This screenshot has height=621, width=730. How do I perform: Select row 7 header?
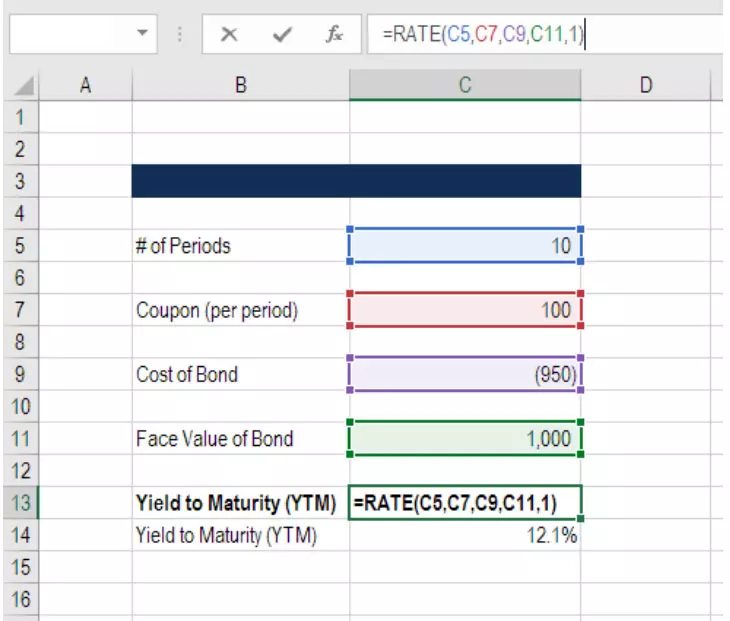(x=20, y=310)
